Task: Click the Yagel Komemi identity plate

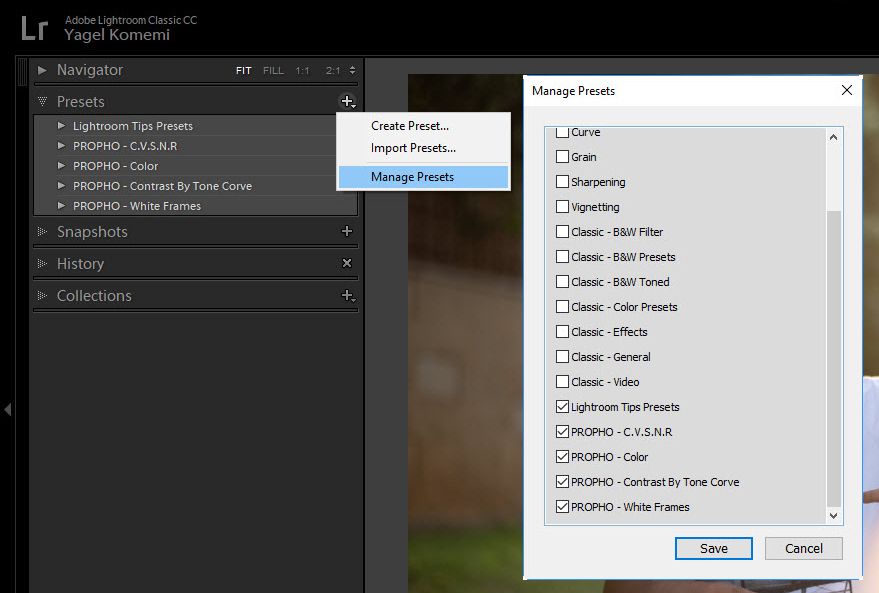Action: (117, 35)
